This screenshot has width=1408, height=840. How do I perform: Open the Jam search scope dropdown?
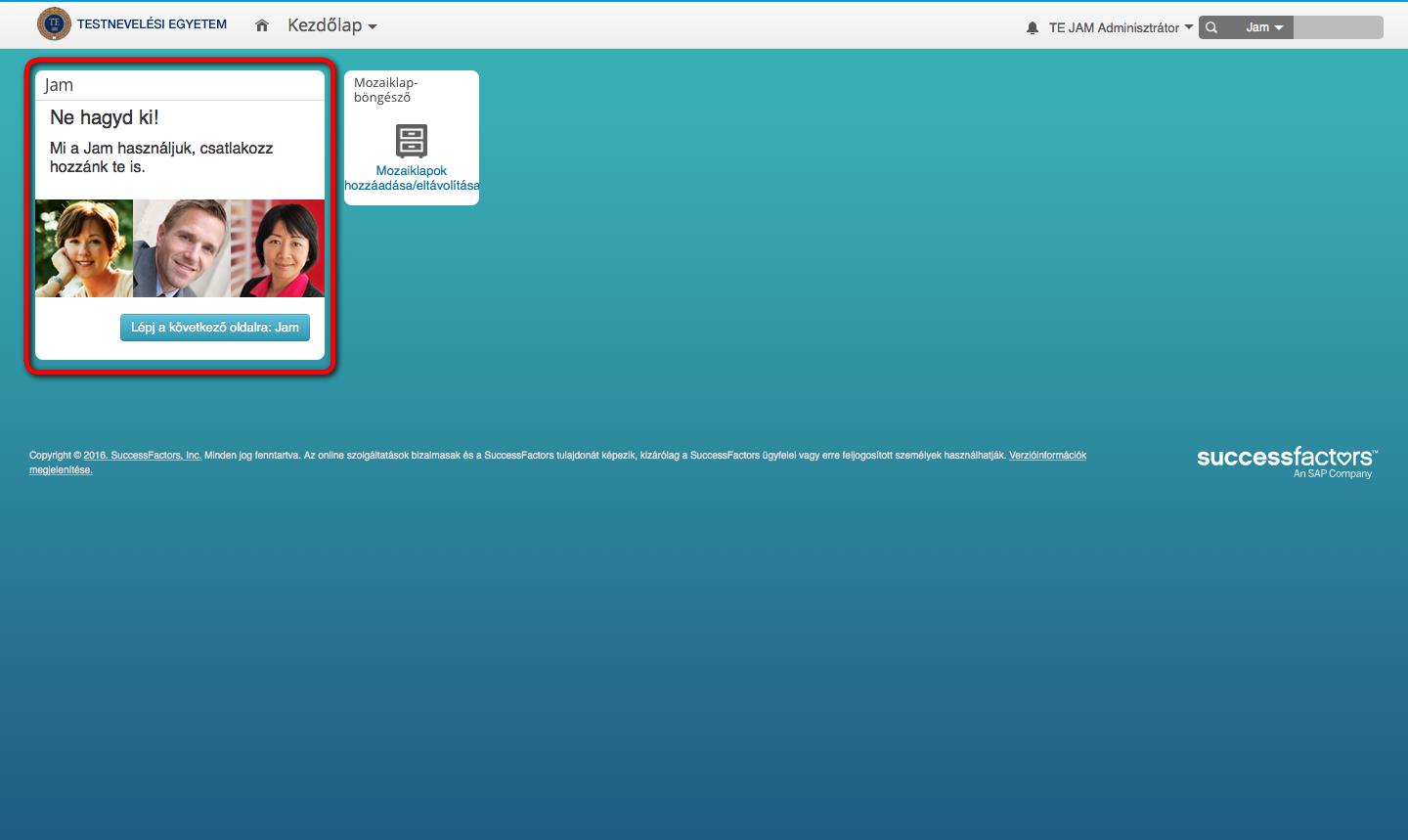tap(1264, 27)
